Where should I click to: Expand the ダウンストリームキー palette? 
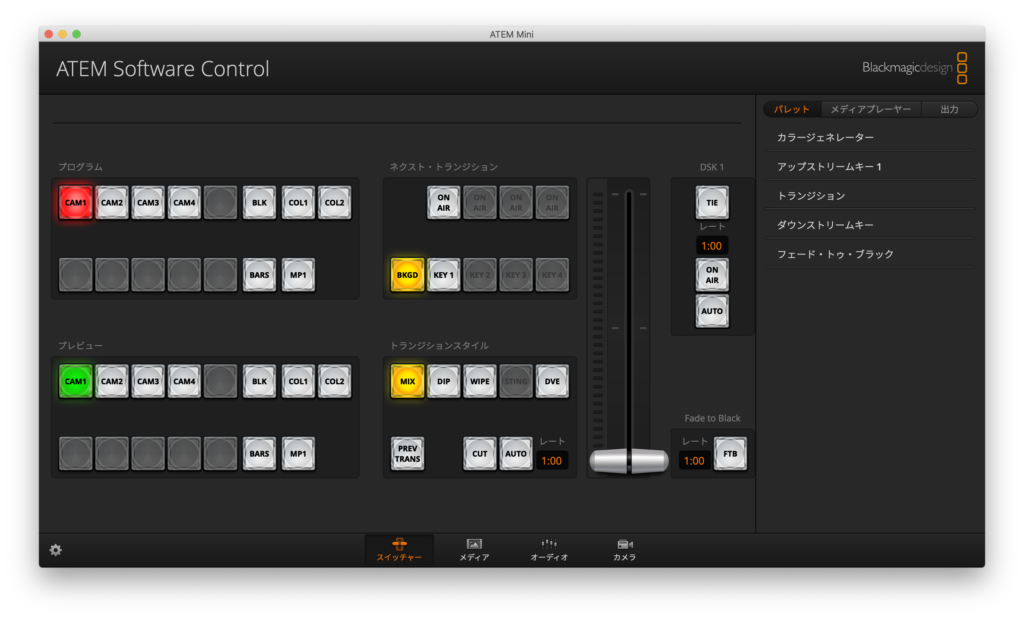tap(870, 225)
